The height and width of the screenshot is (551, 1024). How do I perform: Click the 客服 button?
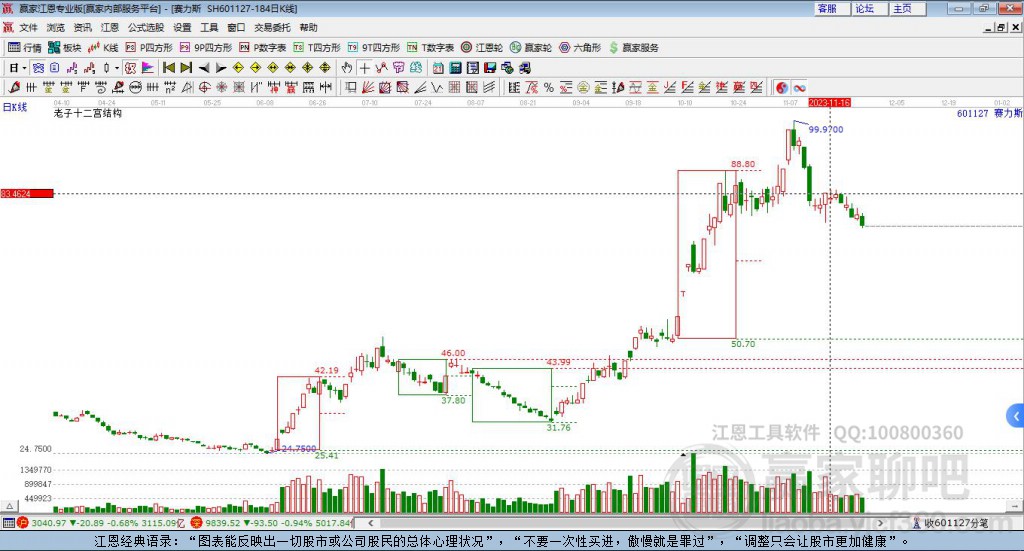tap(832, 8)
